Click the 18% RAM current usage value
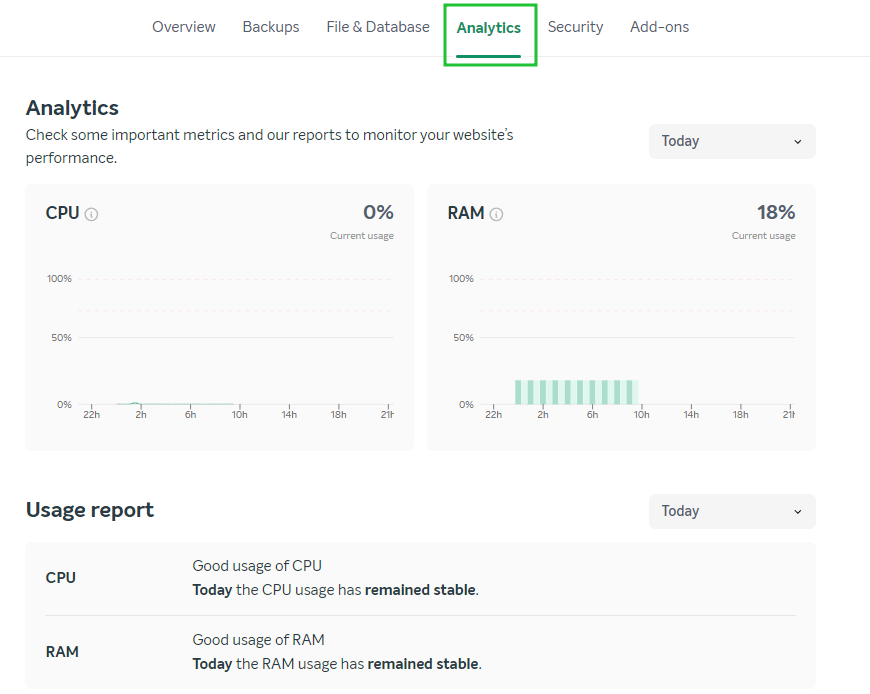This screenshot has width=870, height=694. coord(776,212)
